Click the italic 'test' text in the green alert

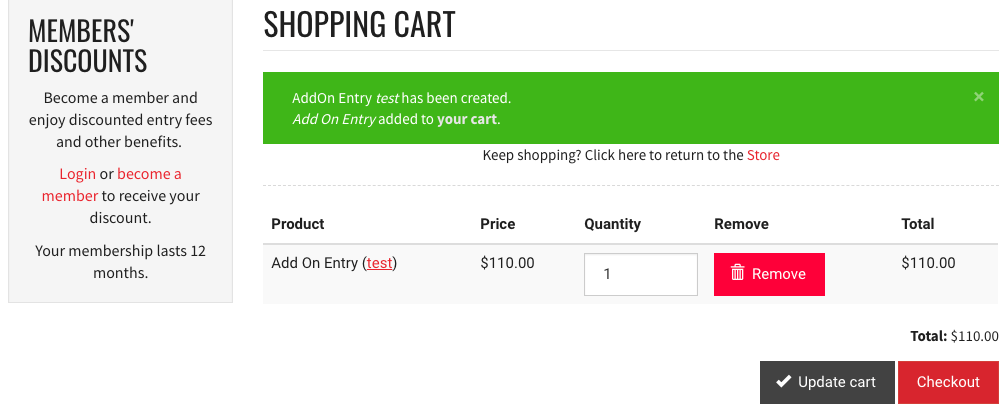(387, 99)
